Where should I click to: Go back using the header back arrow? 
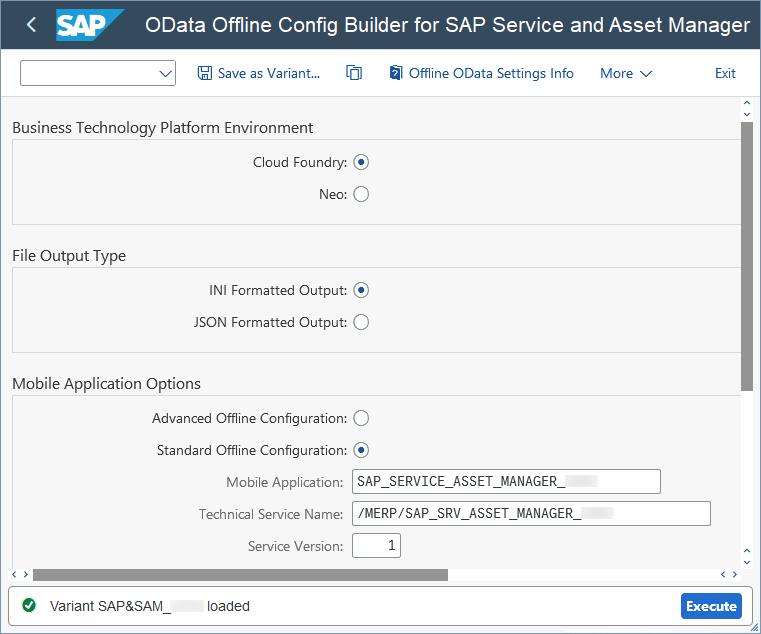(32, 24)
